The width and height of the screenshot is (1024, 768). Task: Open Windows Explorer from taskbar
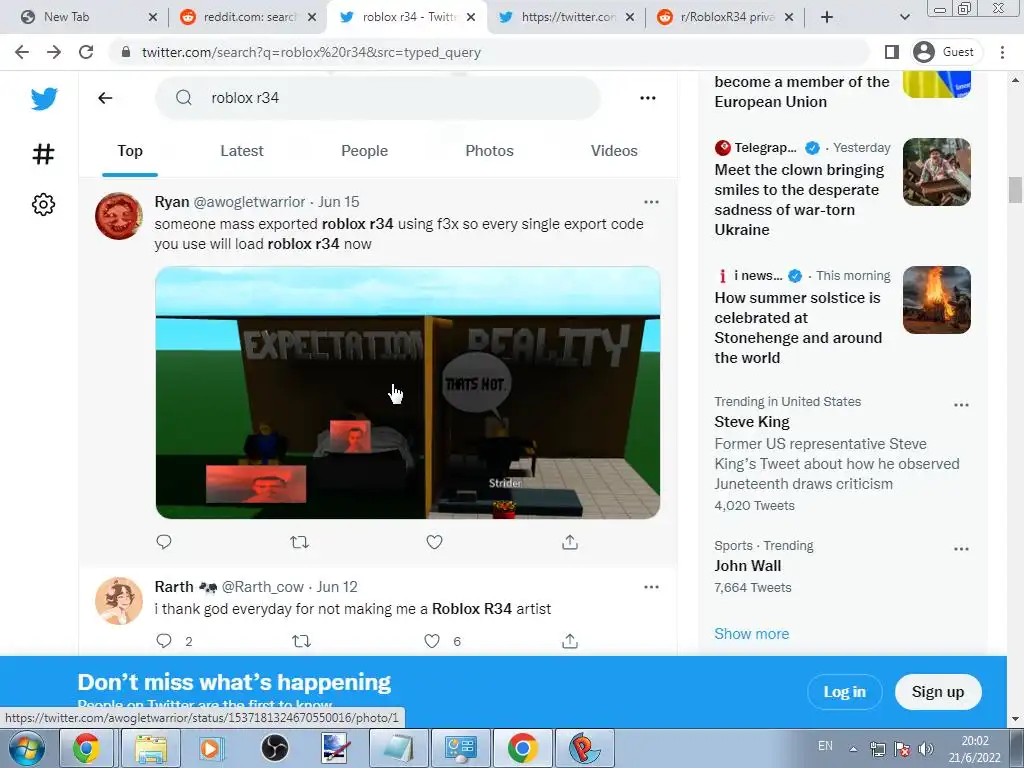(x=151, y=748)
